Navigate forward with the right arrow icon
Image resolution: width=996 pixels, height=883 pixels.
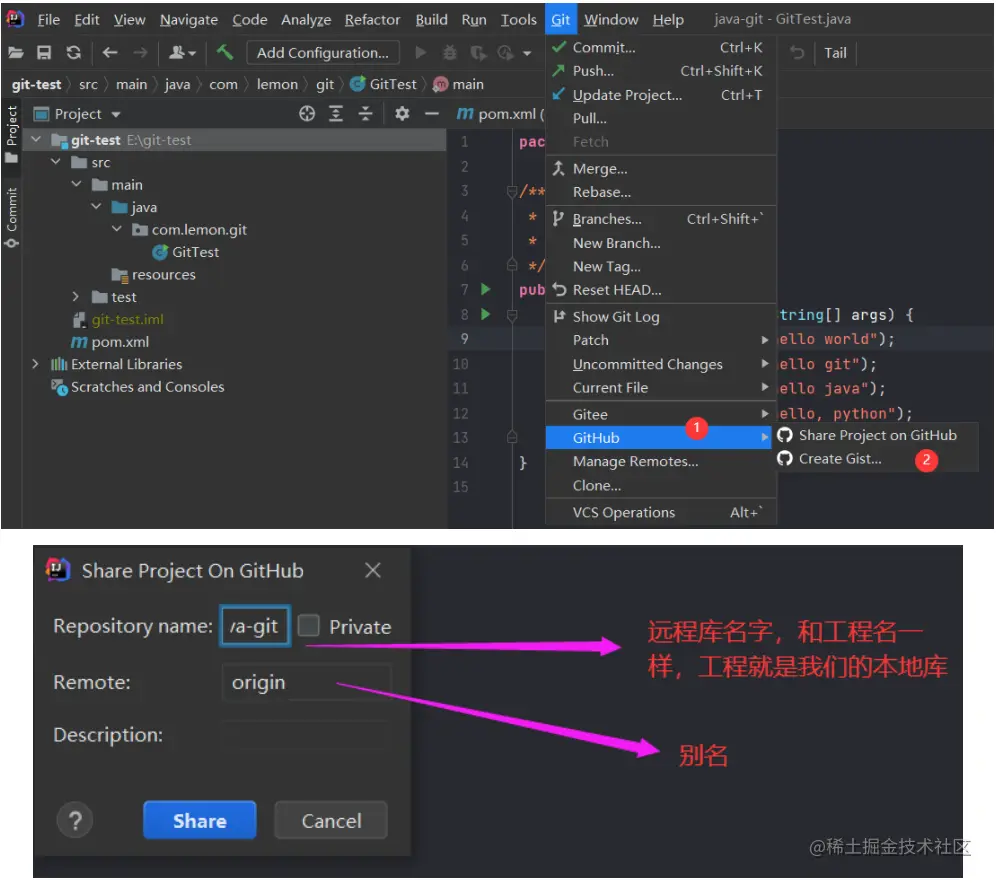pos(140,53)
